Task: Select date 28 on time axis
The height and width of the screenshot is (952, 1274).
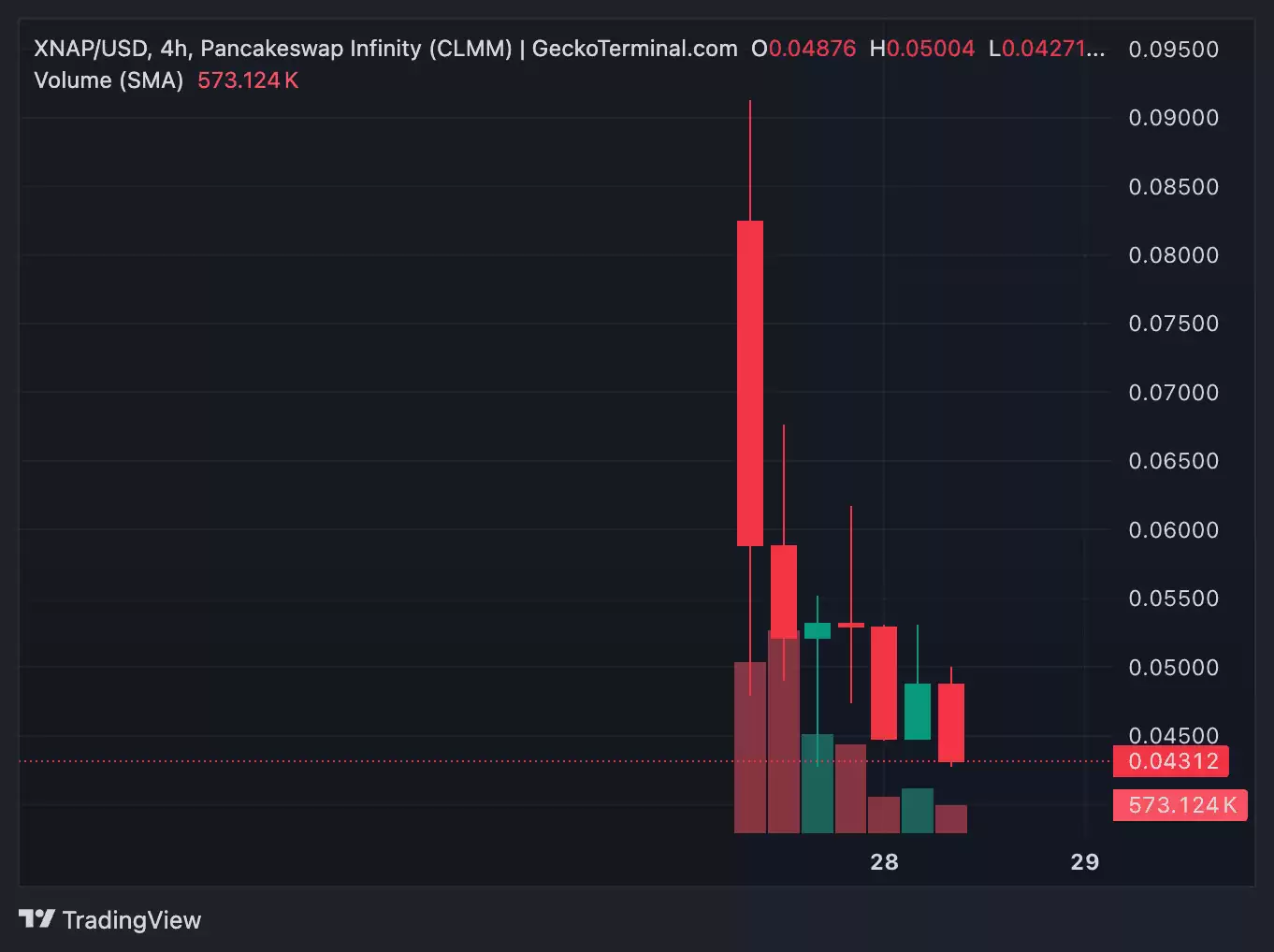Action: [x=884, y=862]
